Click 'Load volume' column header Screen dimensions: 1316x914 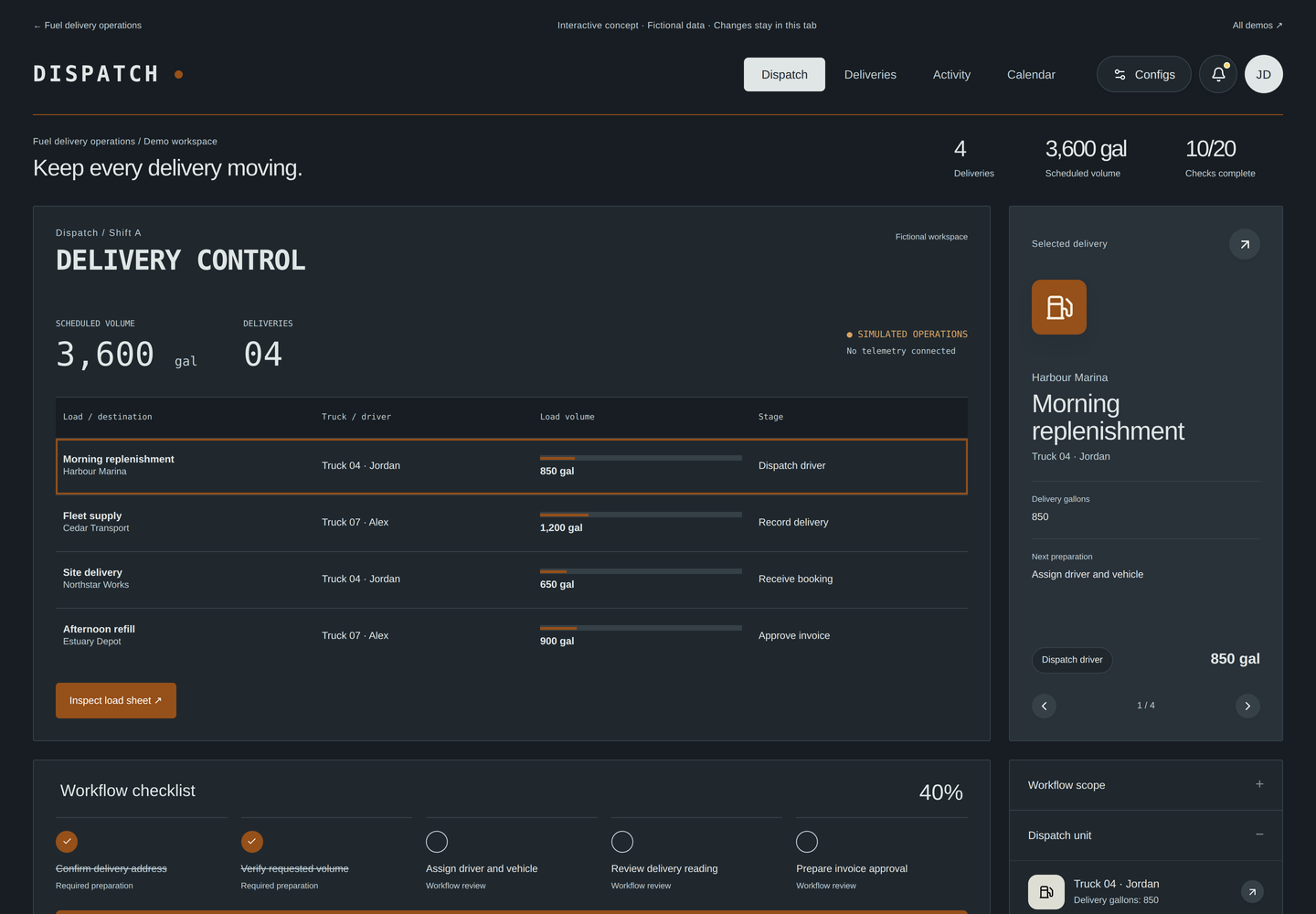pyautogui.click(x=568, y=417)
